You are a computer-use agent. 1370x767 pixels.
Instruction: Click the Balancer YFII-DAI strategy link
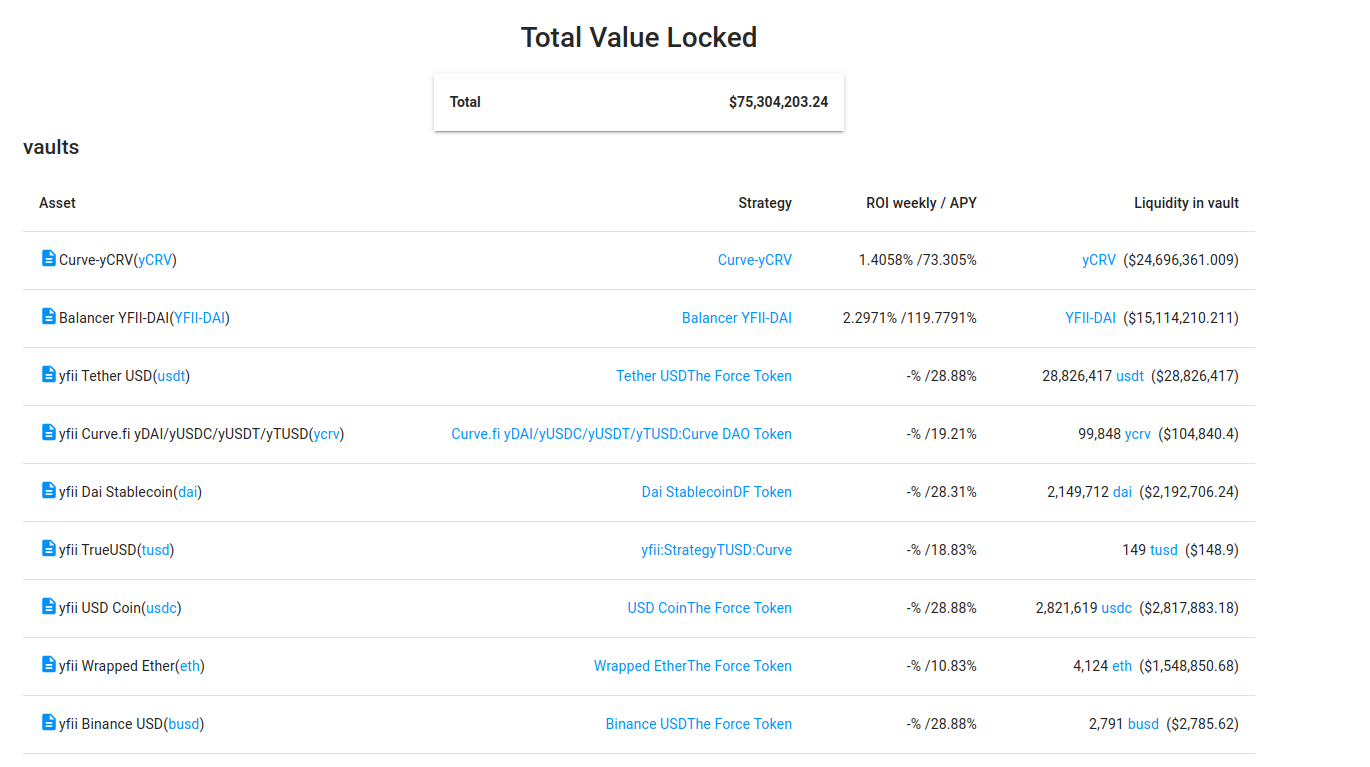click(737, 317)
